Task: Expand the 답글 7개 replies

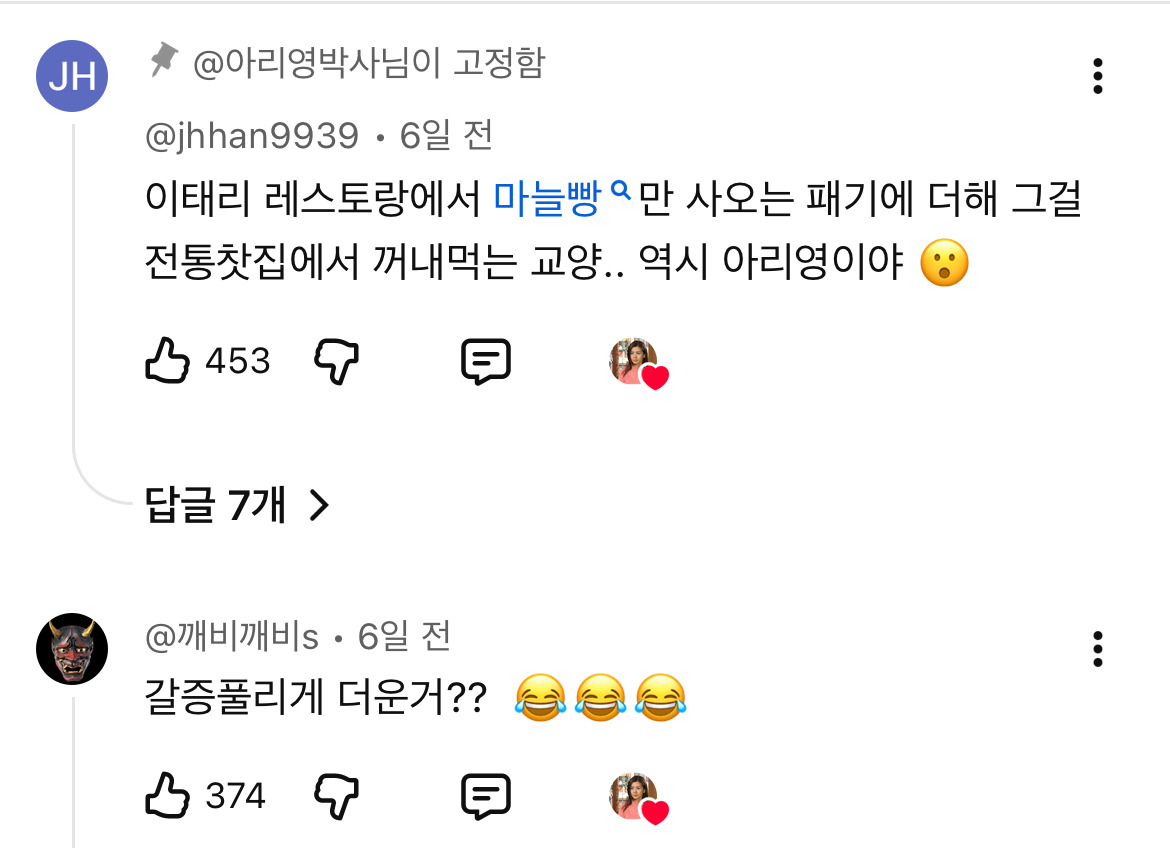Action: coord(216,506)
